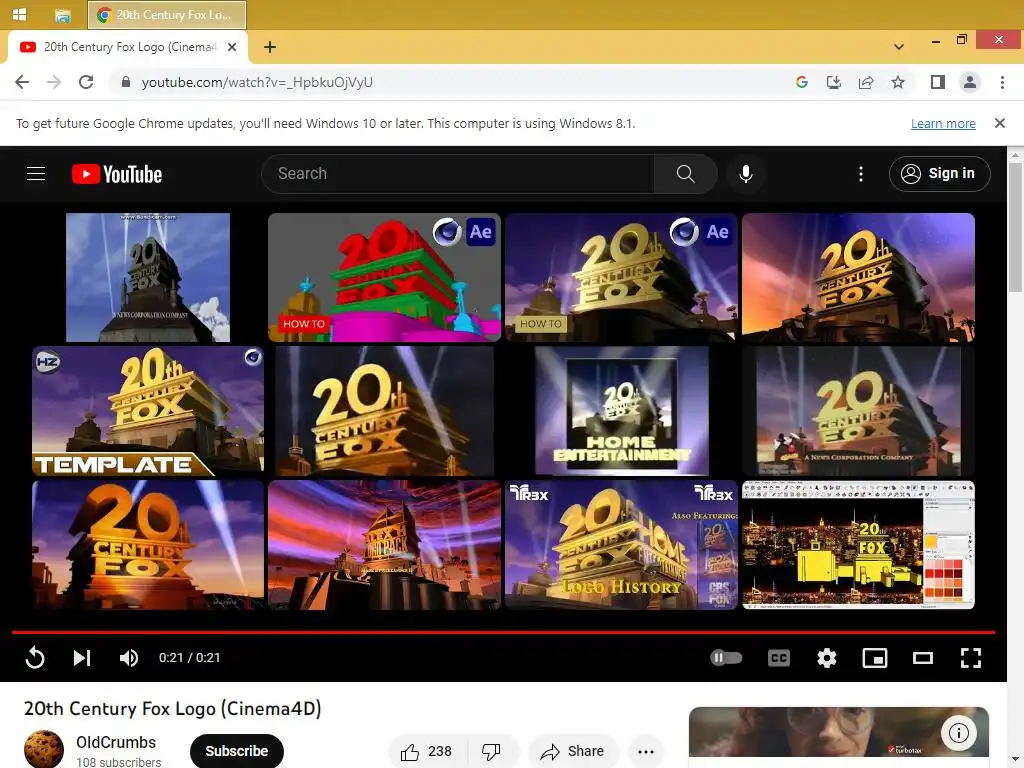The image size is (1024, 768).
Task: Enter full screen mode
Action: point(971,658)
